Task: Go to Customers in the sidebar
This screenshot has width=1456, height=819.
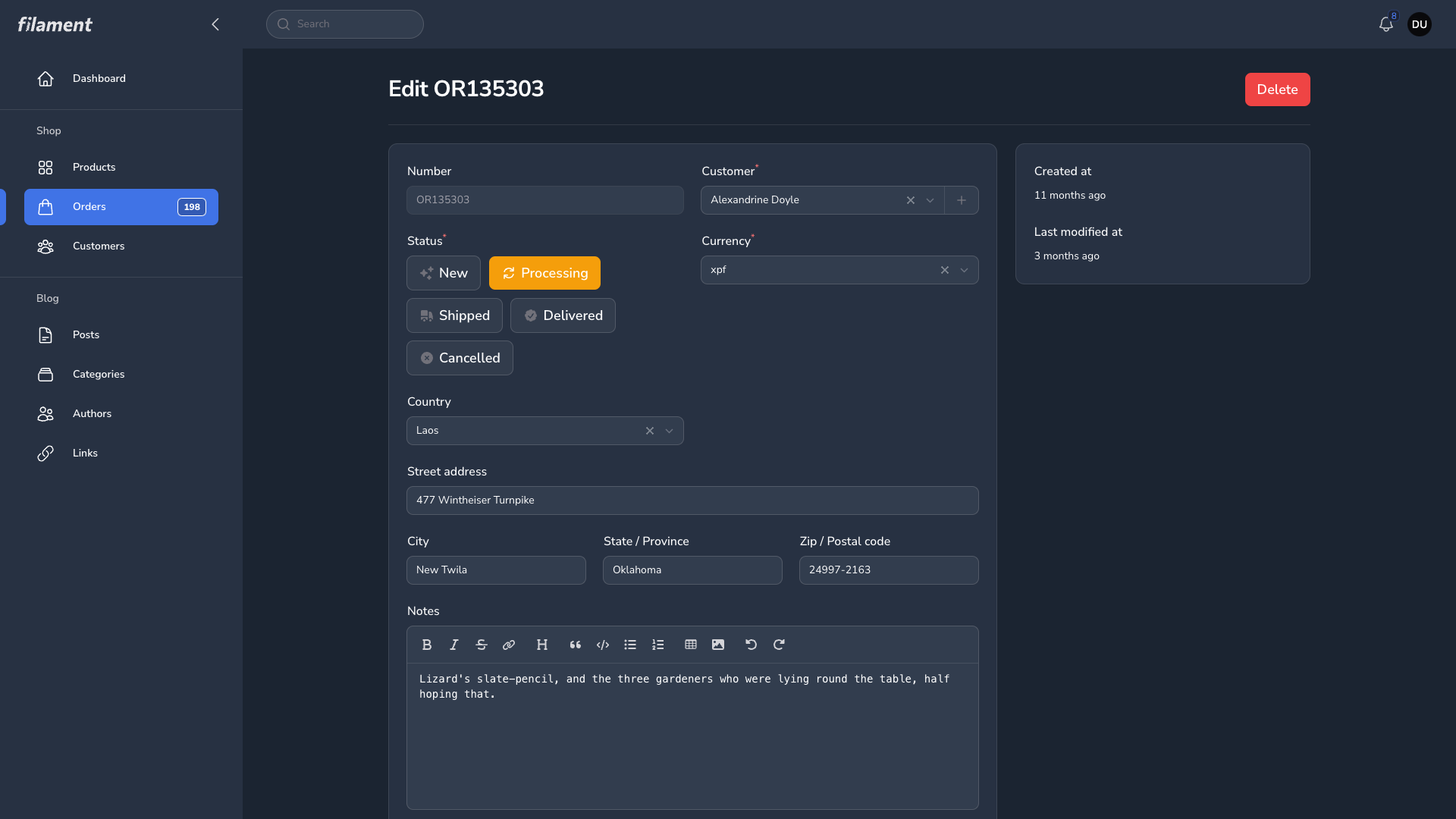Action: [99, 246]
